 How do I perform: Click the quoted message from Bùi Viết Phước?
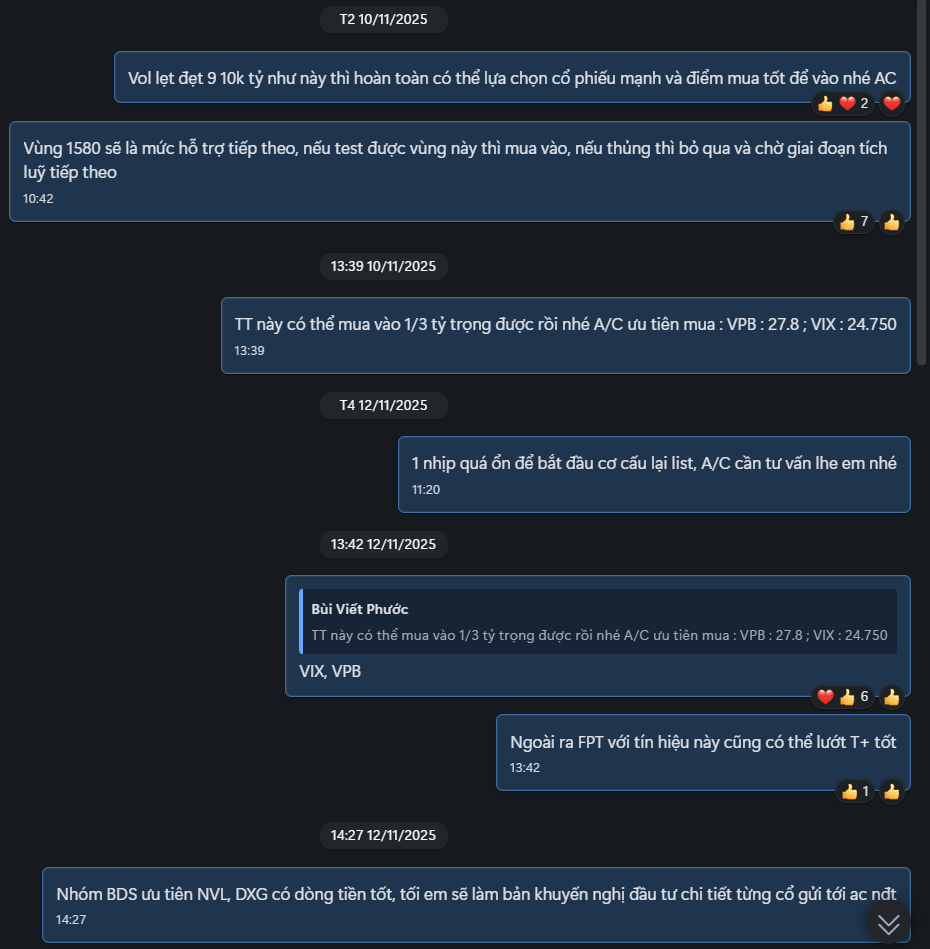click(x=598, y=622)
